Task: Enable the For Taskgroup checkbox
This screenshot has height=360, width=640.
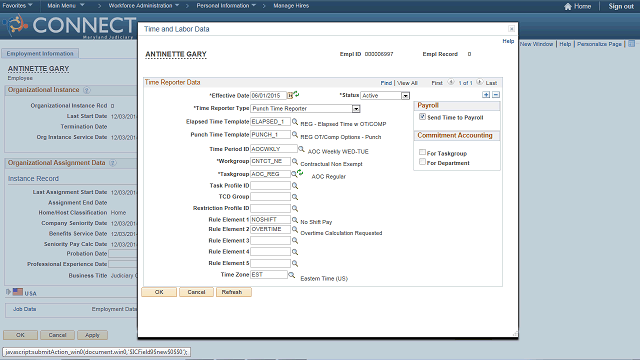Action: coord(422,152)
